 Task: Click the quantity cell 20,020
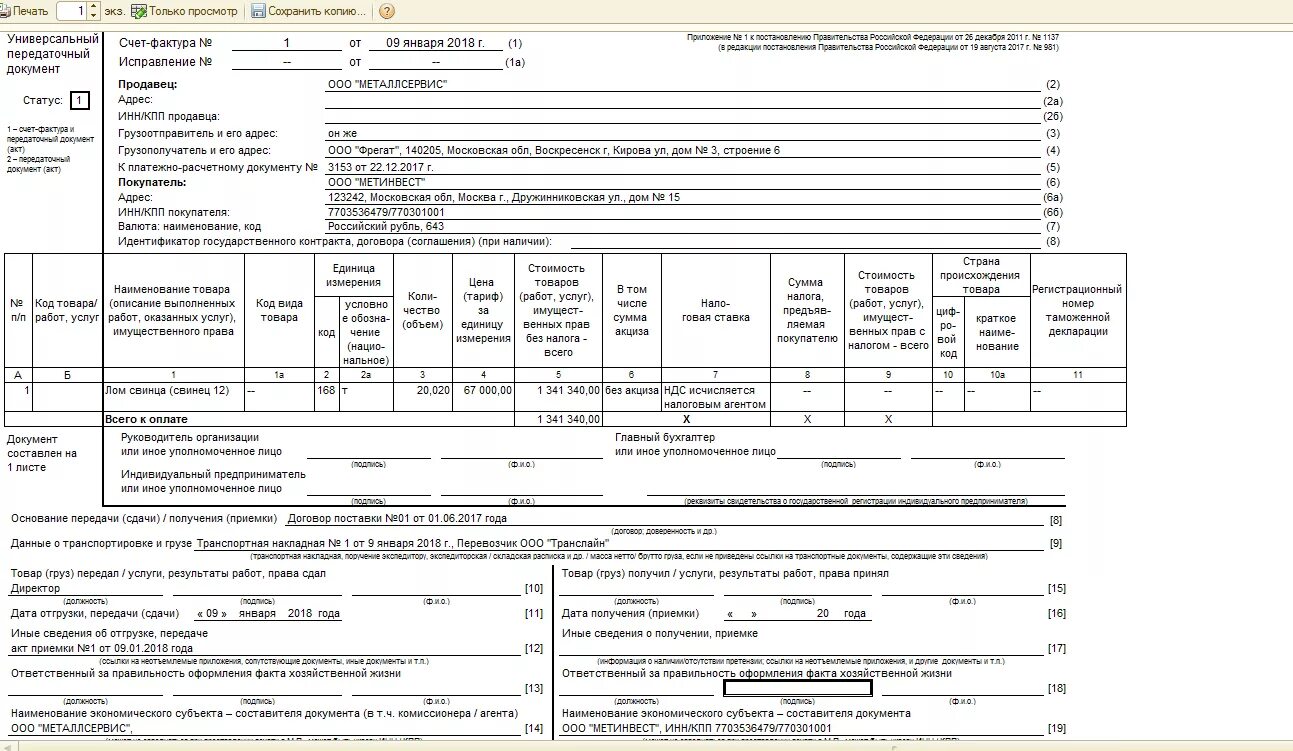423,397
